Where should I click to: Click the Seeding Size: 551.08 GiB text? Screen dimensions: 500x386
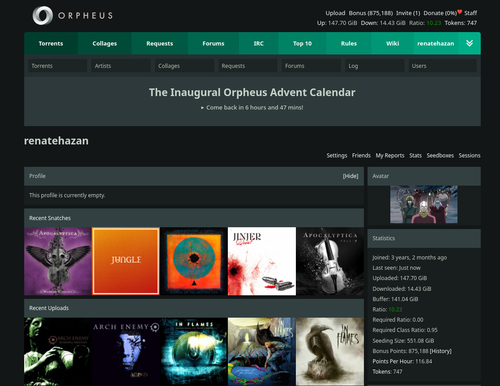click(403, 341)
